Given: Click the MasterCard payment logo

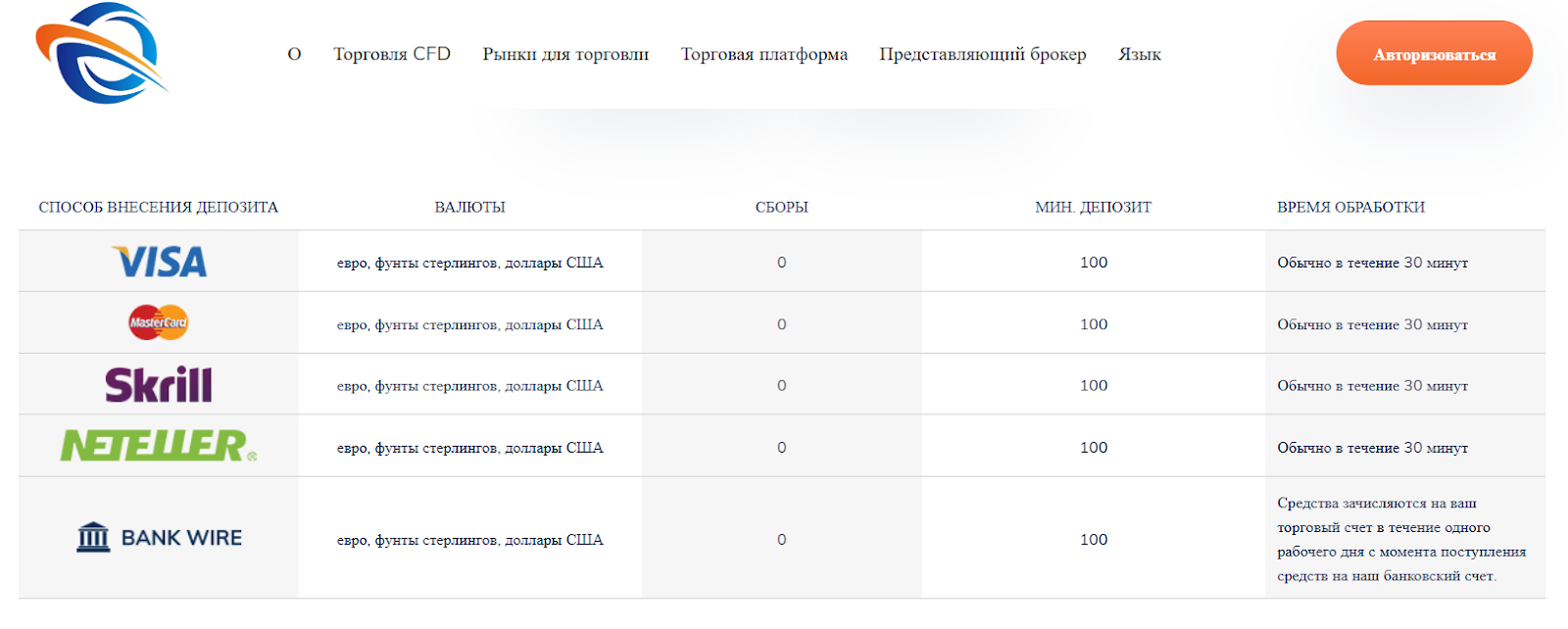Looking at the screenshot, I should click(x=159, y=322).
